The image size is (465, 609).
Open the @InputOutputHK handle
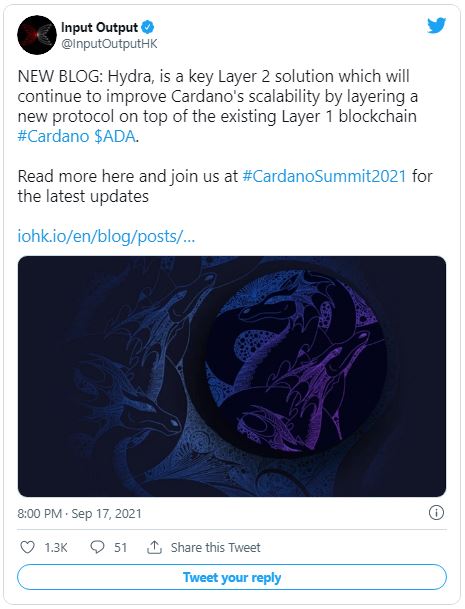click(110, 44)
